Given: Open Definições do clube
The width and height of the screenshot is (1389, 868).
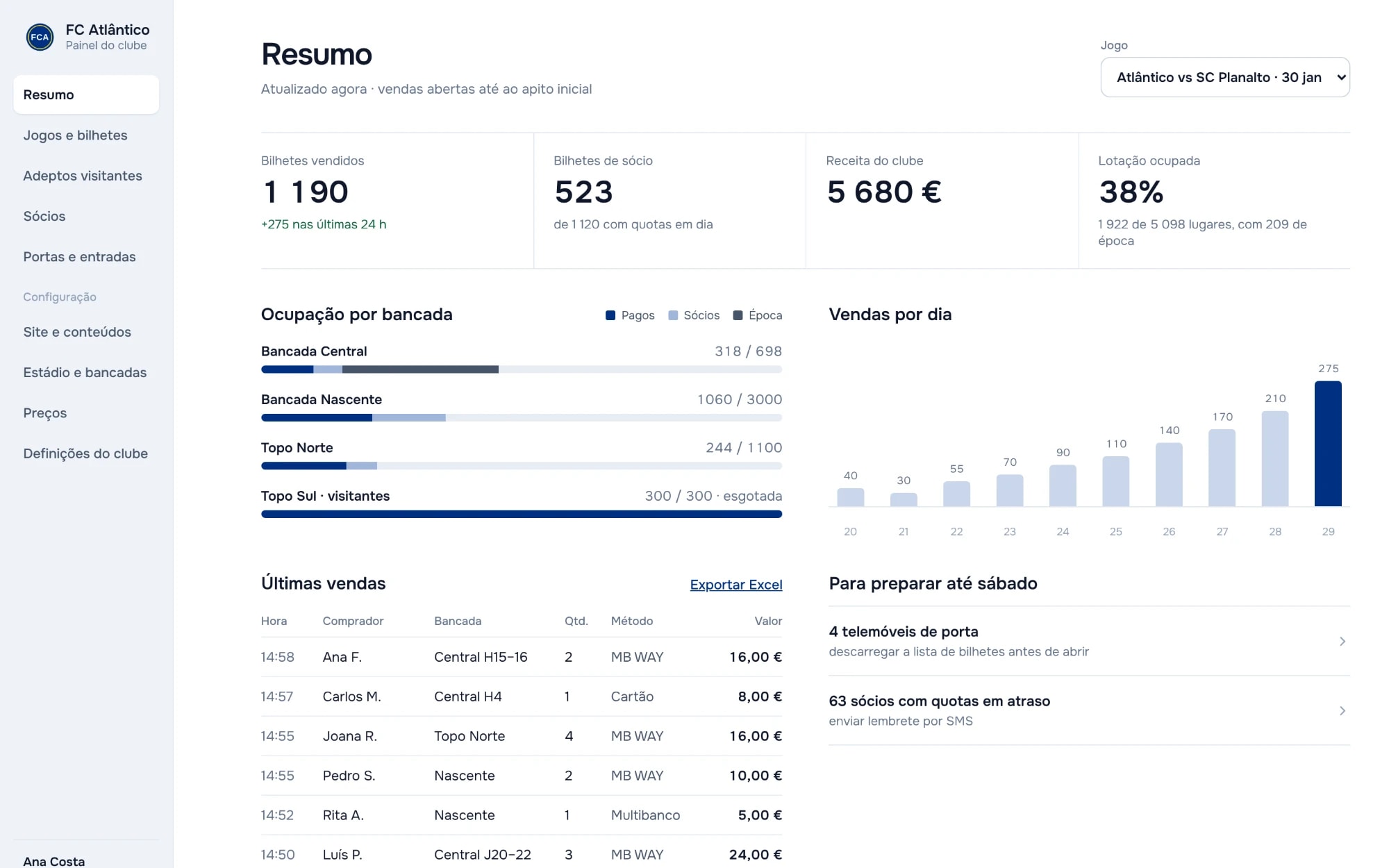Looking at the screenshot, I should [86, 453].
